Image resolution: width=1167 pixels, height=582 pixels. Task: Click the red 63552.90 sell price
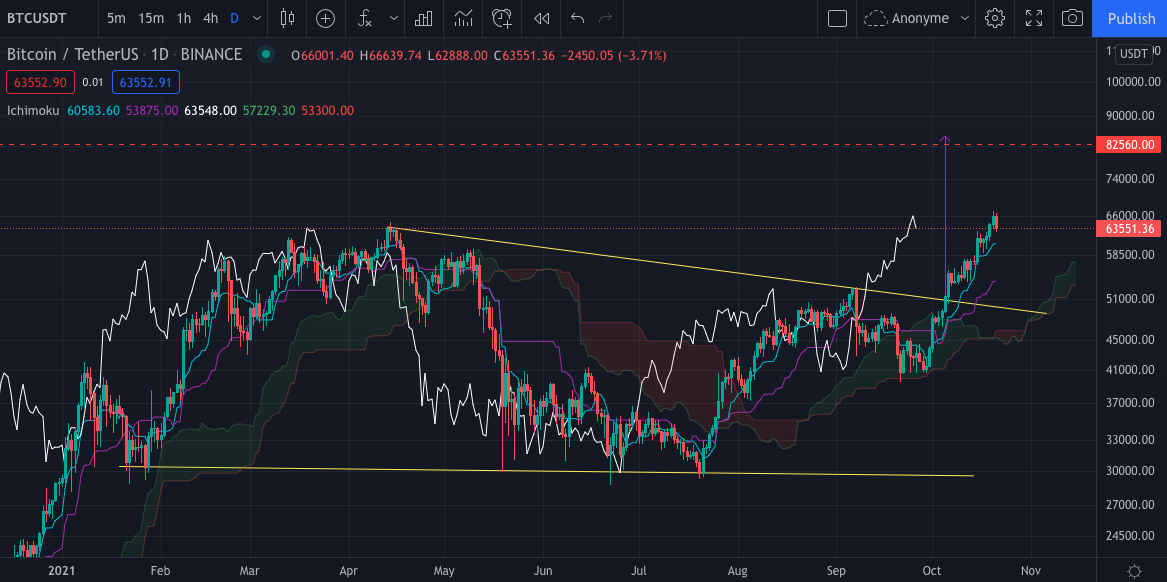pyautogui.click(x=40, y=82)
